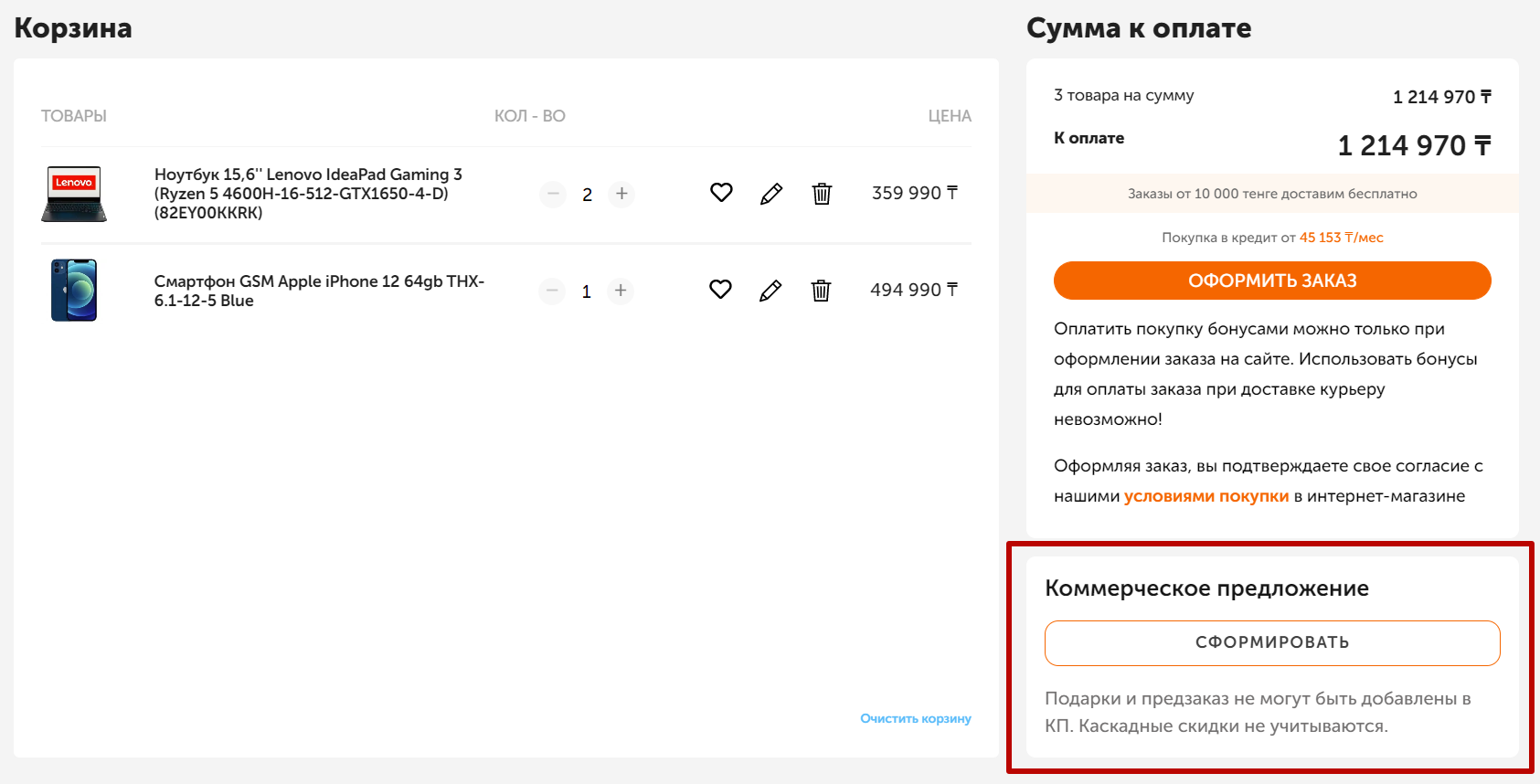Decrease Lenovo laptop quantity with minus button
Viewport: 1540px width, 784px height.
(553, 194)
